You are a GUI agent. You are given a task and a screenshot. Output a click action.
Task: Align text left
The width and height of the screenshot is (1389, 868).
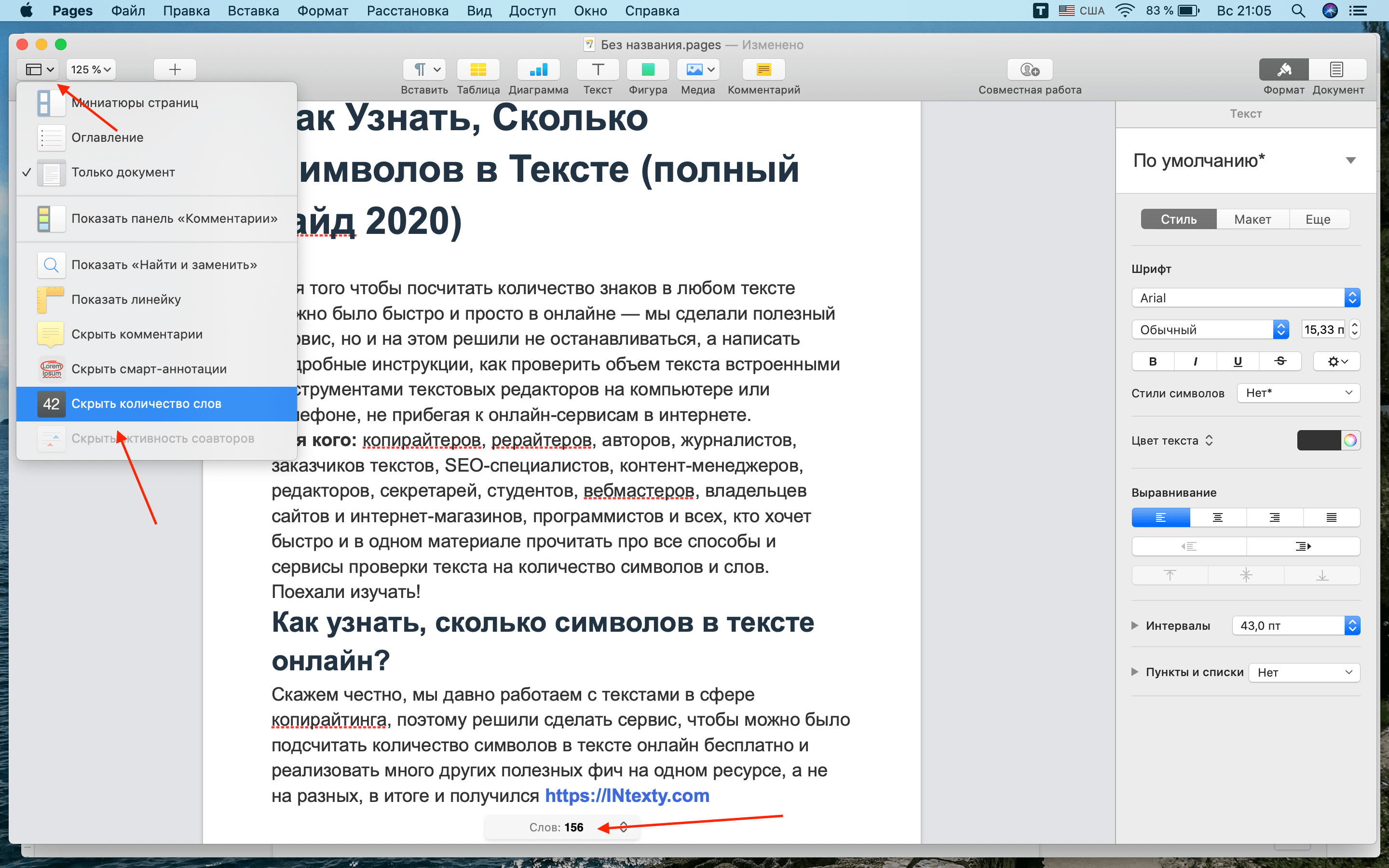(1160, 517)
